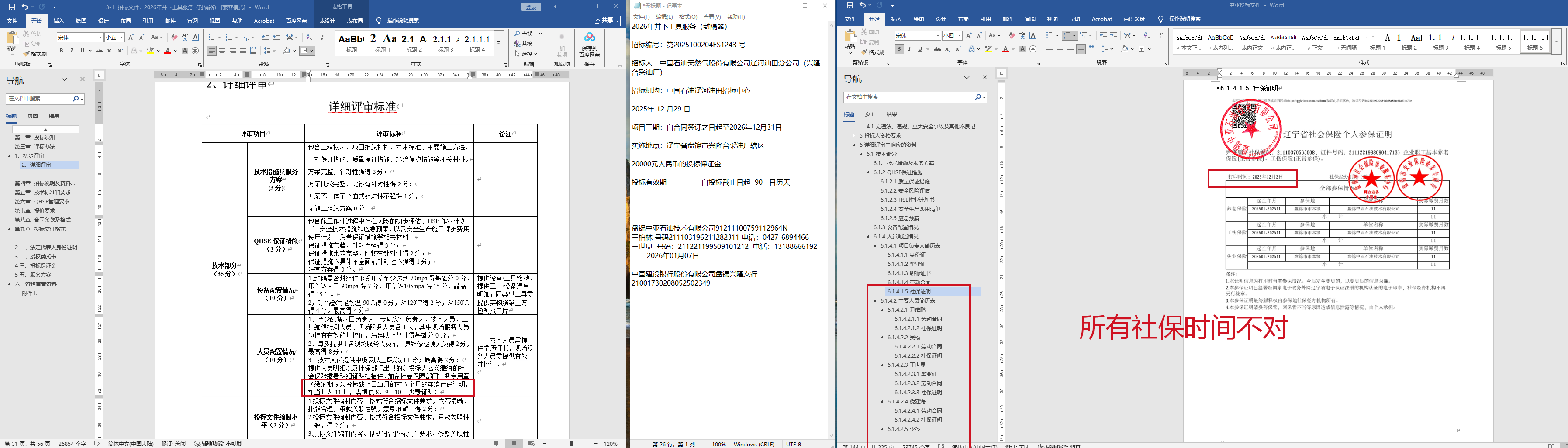This screenshot has height=448, width=1568.
Task: Switch to web layout in 招标文件 status bar
Action: (x=532, y=444)
